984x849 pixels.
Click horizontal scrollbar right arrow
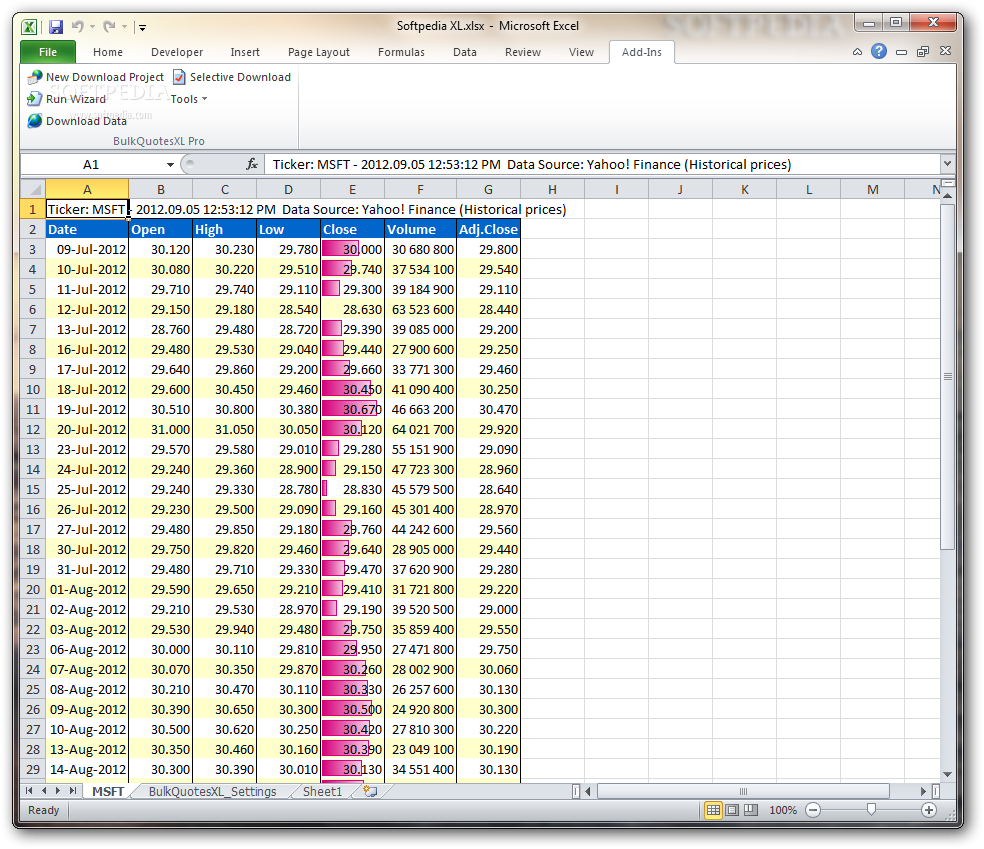(923, 791)
